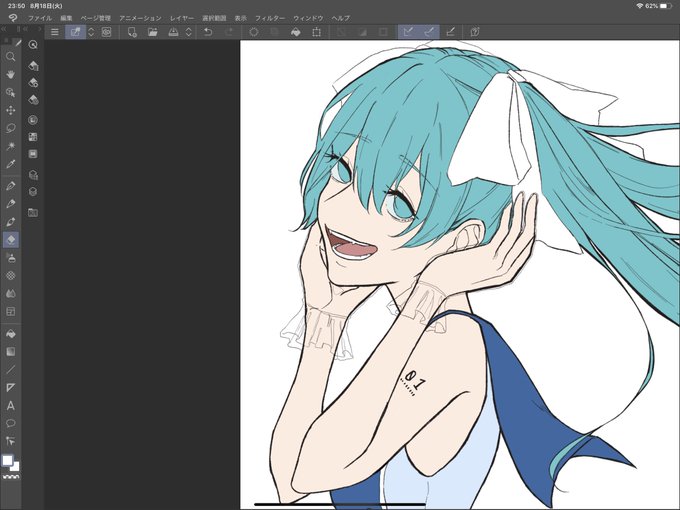The height and width of the screenshot is (510, 680).
Task: Click main drawing color swatch
Action: (7, 460)
